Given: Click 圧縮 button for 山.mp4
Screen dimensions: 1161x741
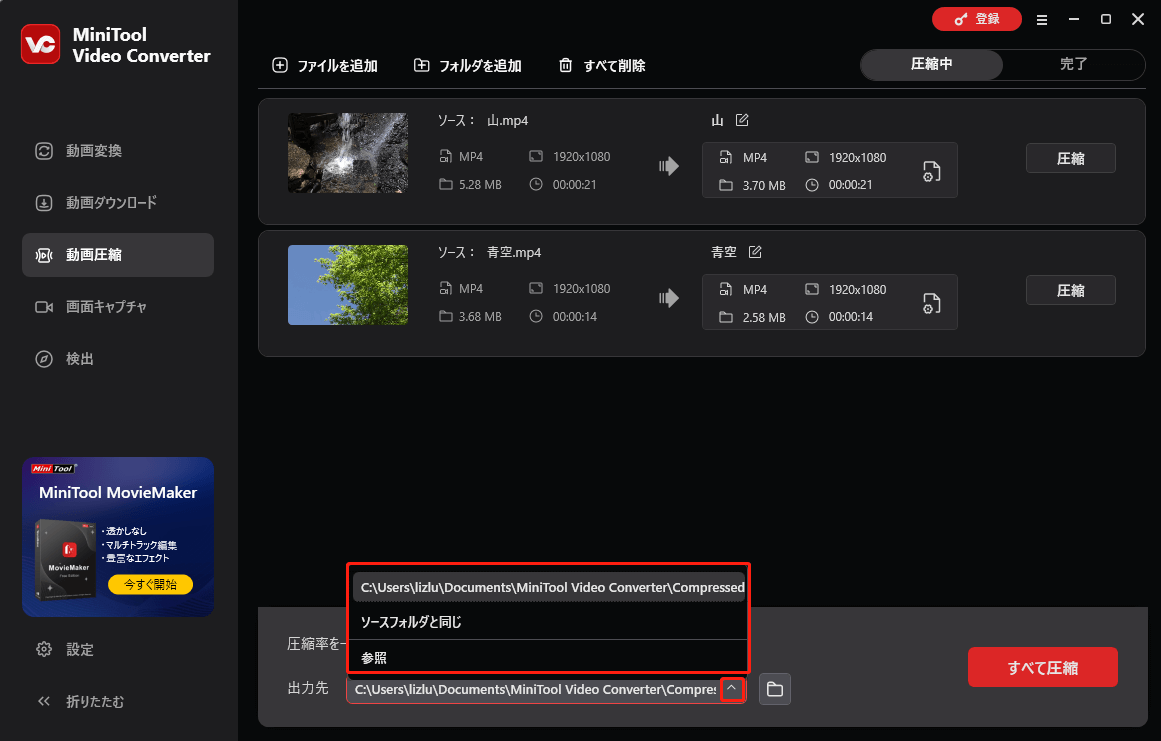Looking at the screenshot, I should pos(1071,158).
